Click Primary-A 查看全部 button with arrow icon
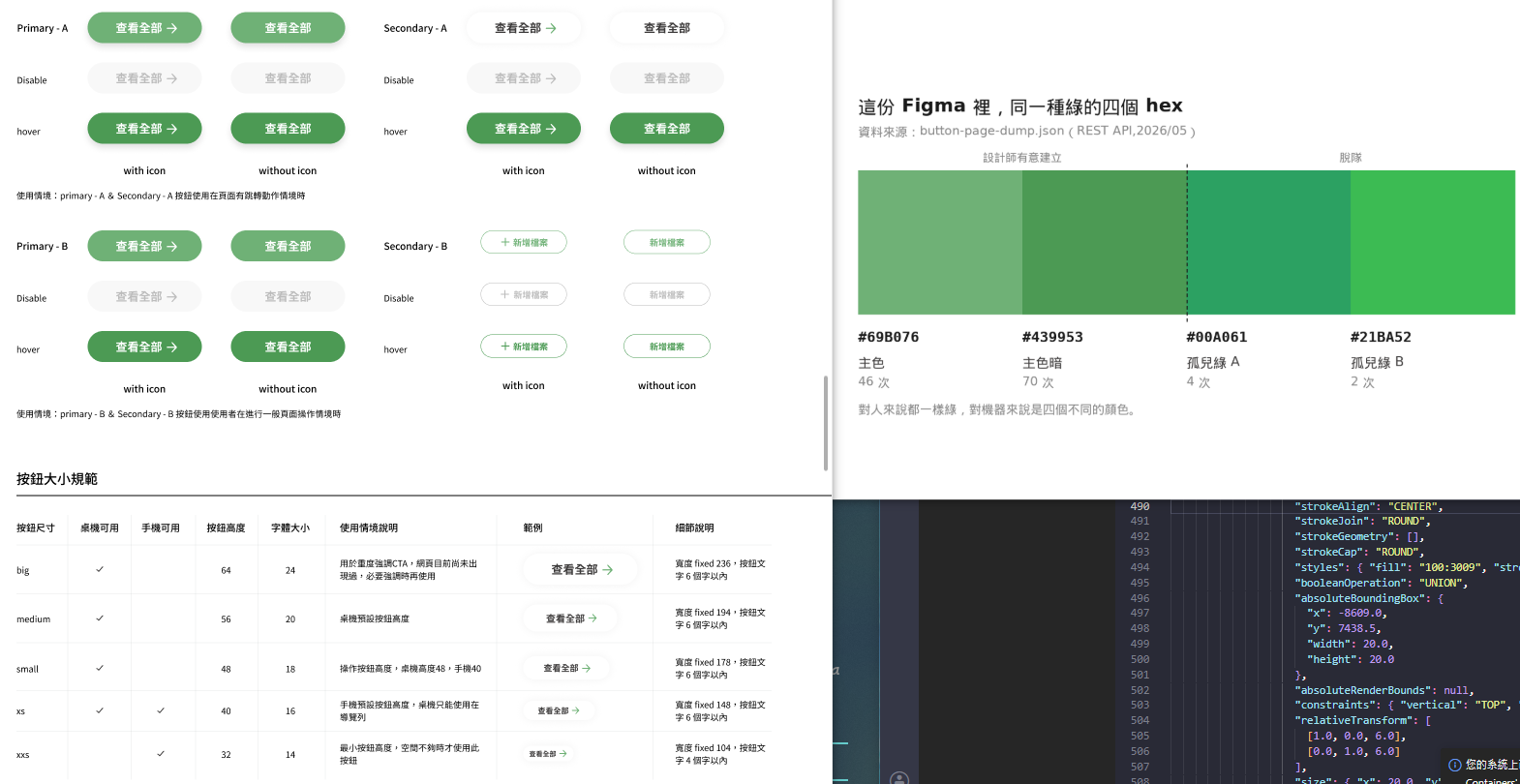 (x=144, y=28)
